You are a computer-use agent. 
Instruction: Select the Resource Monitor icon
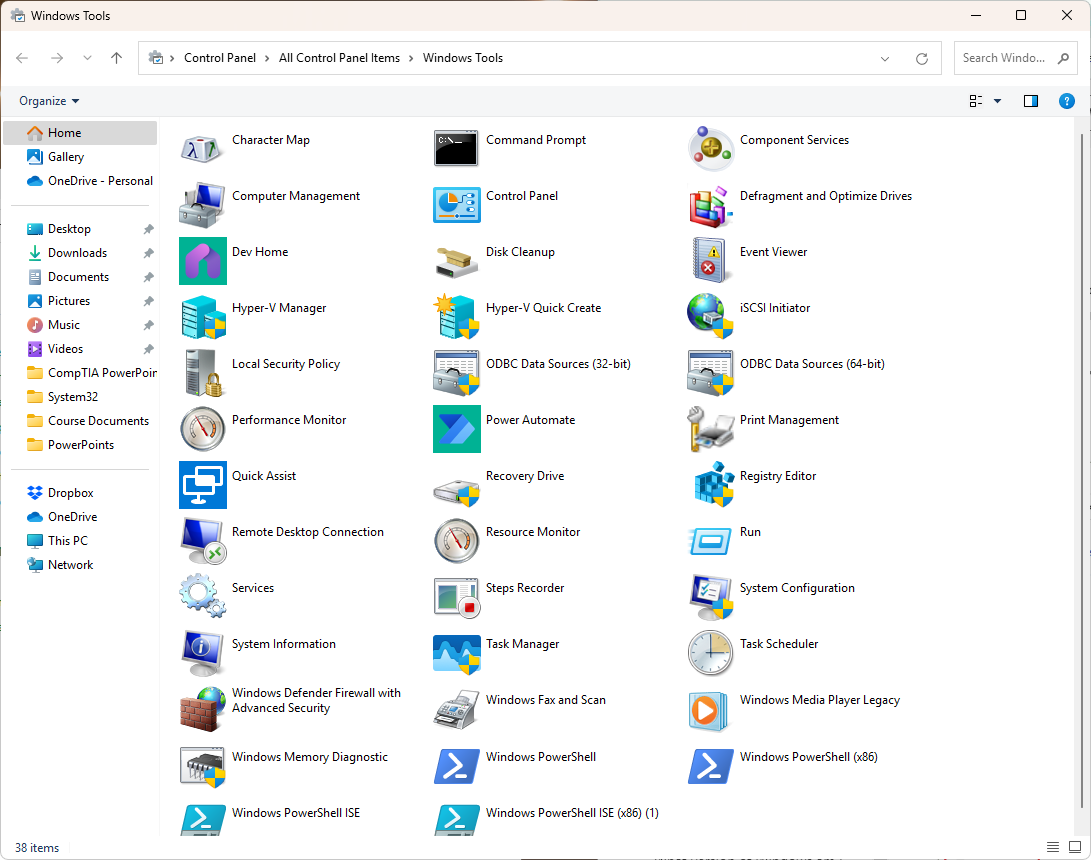pos(457,541)
